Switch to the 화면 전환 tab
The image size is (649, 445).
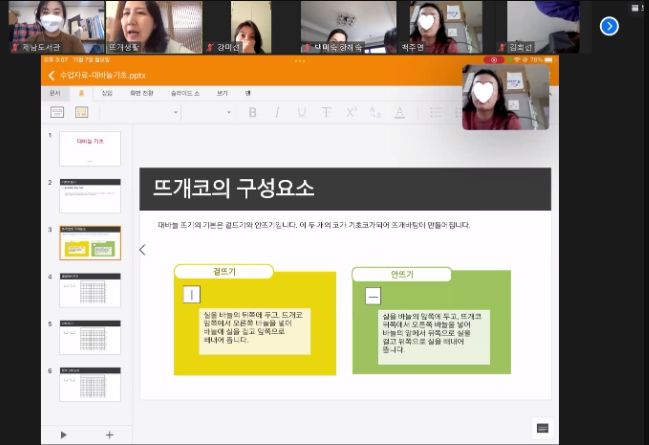click(142, 93)
